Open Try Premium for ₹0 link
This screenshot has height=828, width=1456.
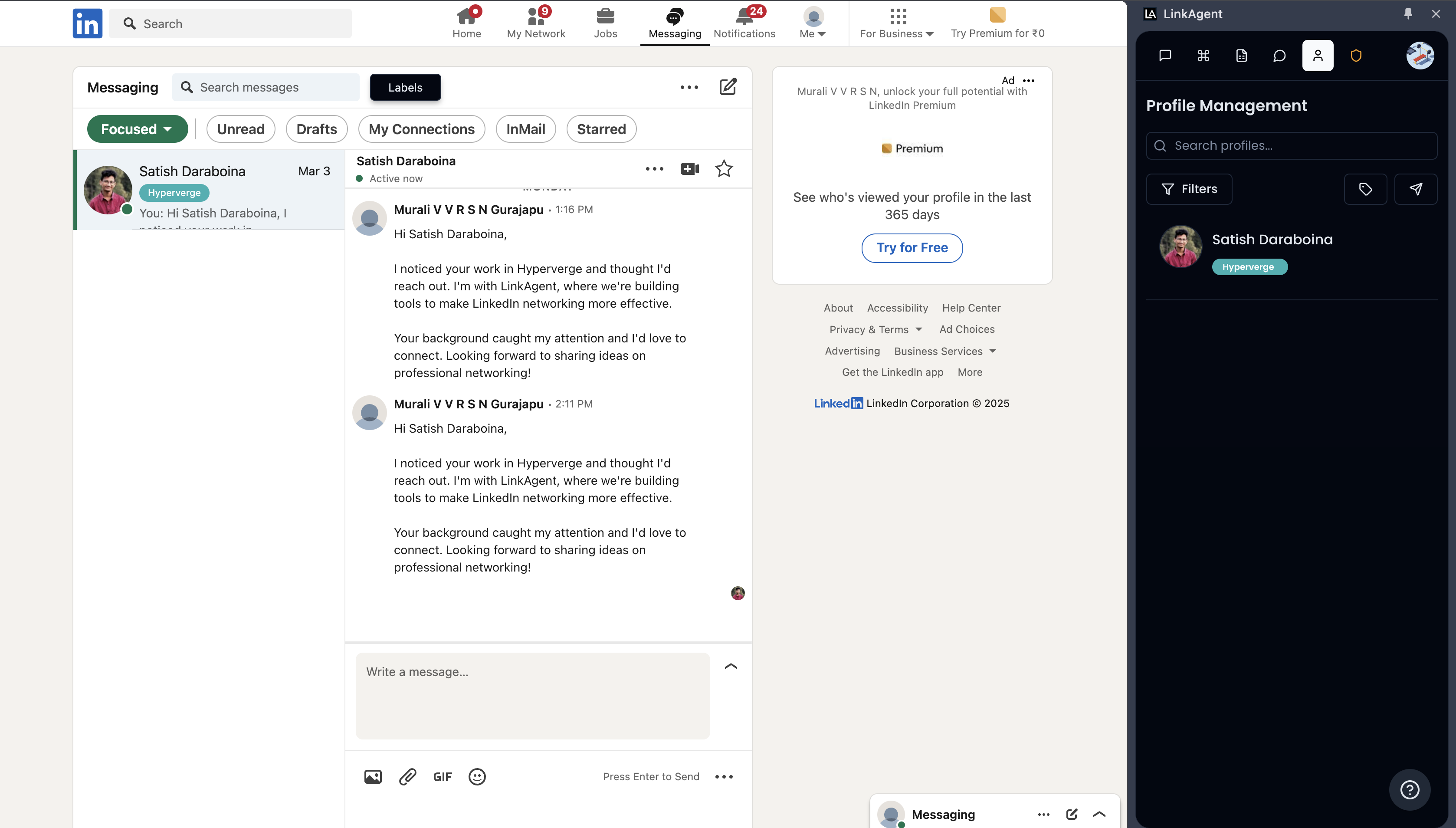[998, 23]
